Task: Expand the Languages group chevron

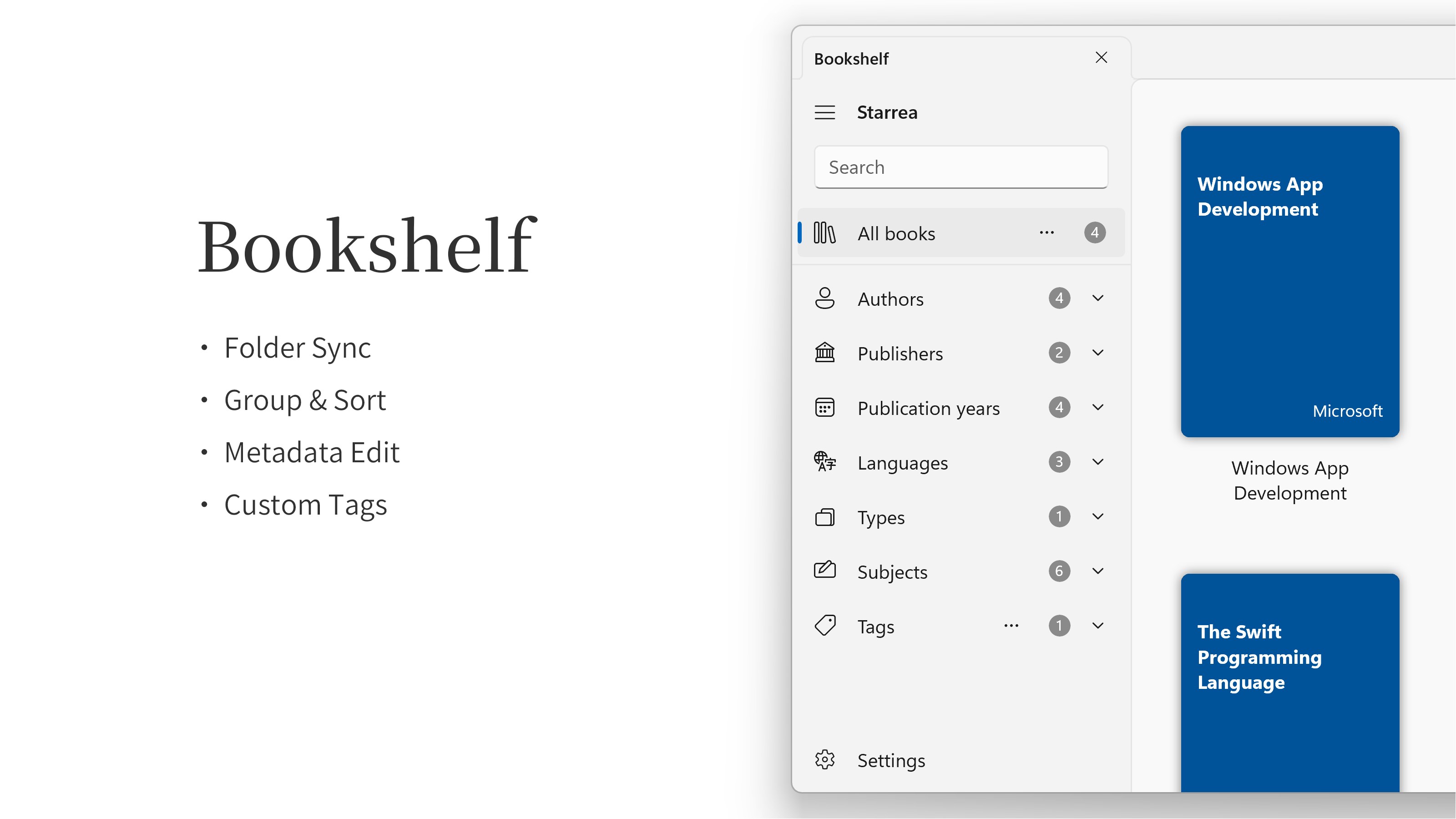Action: tap(1097, 462)
